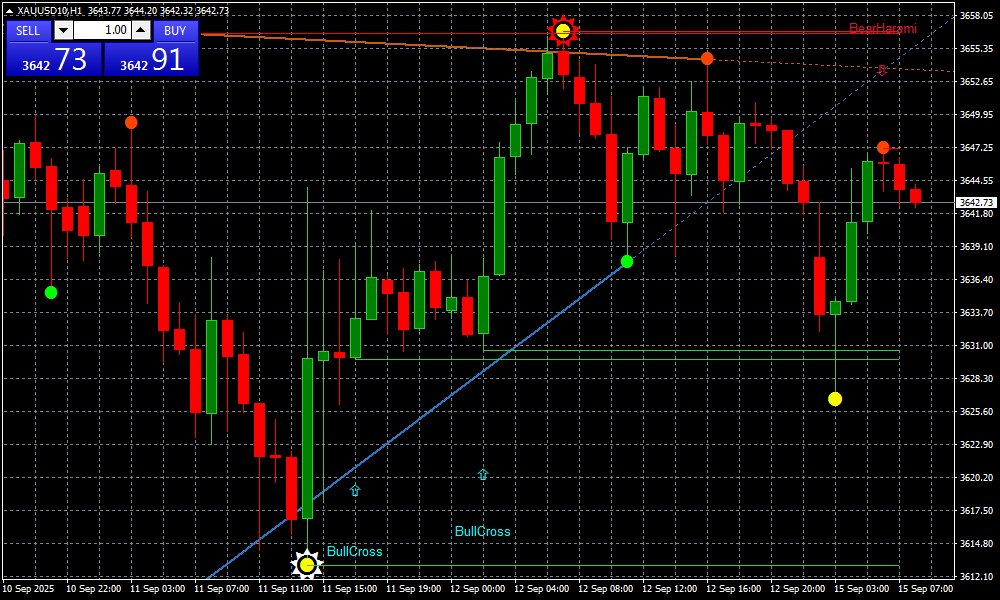Click the BullCross label next to the sun marker
1000x600 pixels.
(354, 551)
